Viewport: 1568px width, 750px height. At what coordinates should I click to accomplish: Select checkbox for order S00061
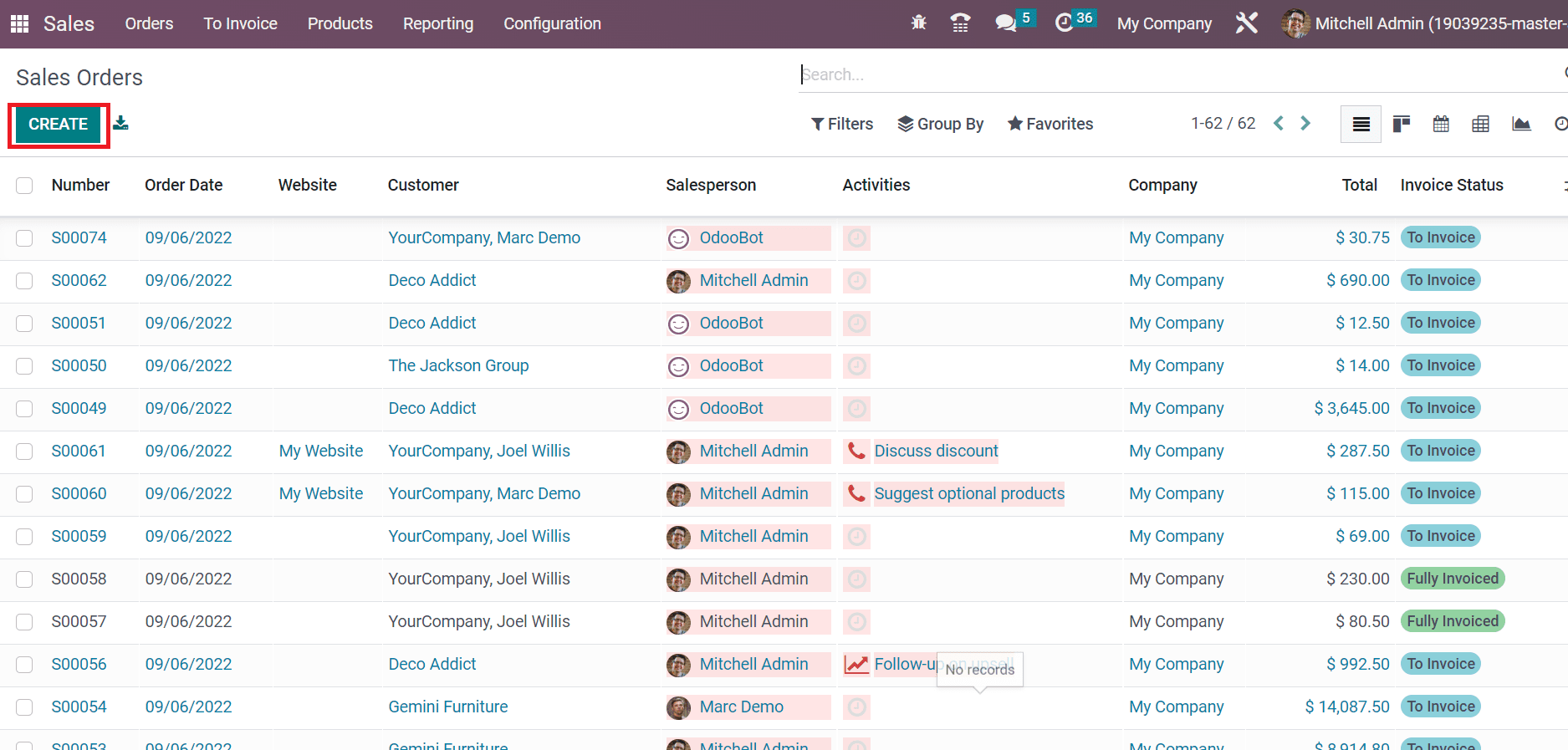(x=24, y=452)
